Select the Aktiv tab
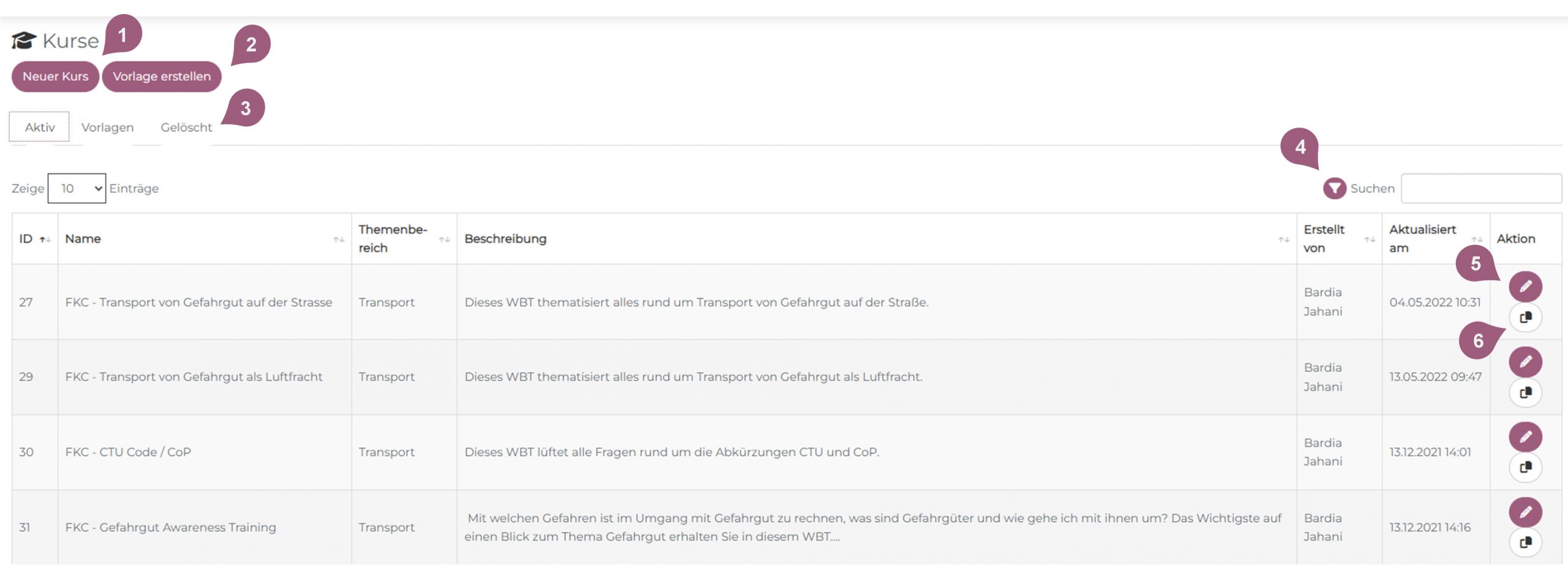The height and width of the screenshot is (581, 1568). pos(40,127)
